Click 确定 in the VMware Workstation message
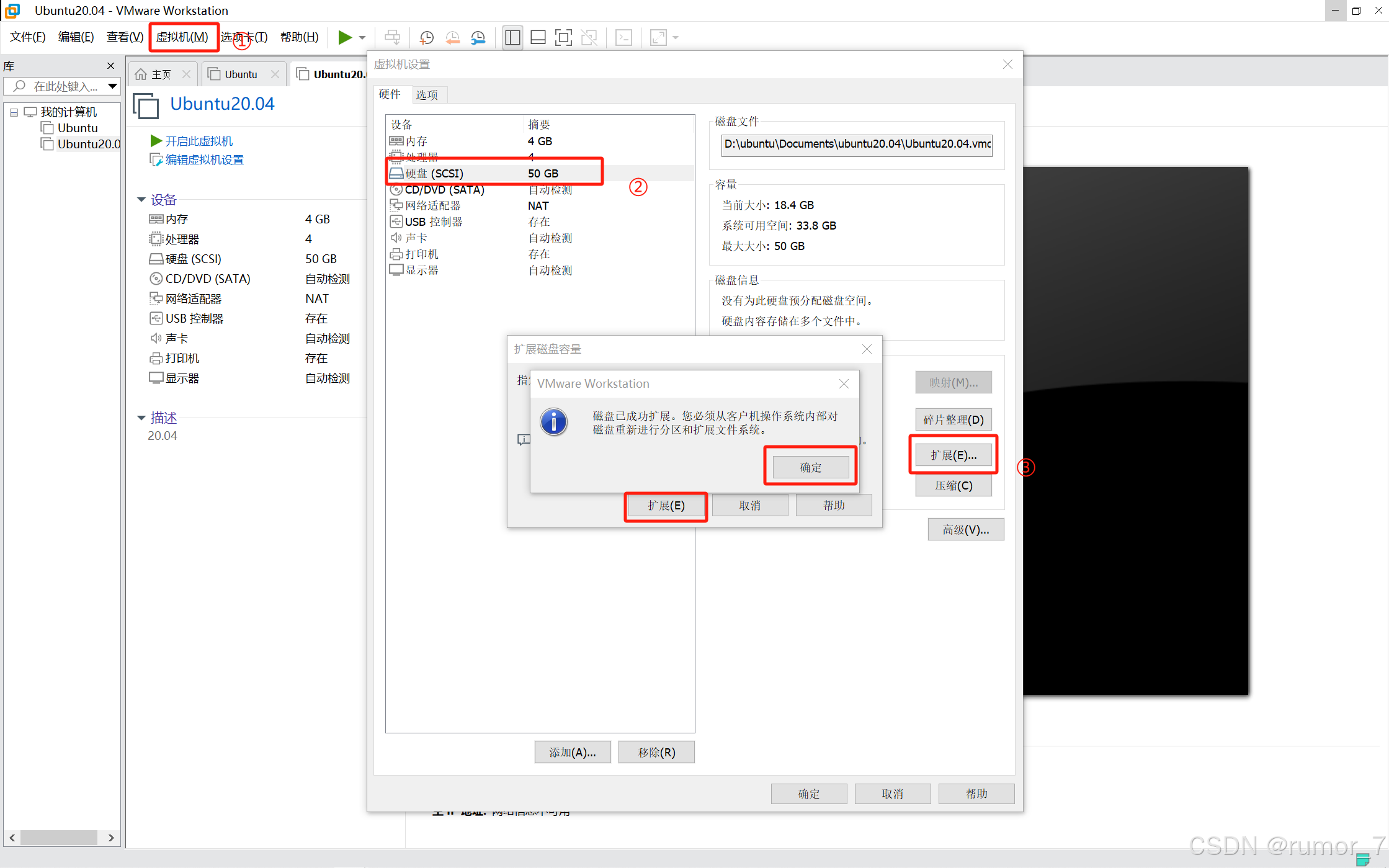The height and width of the screenshot is (868, 1389). click(810, 467)
